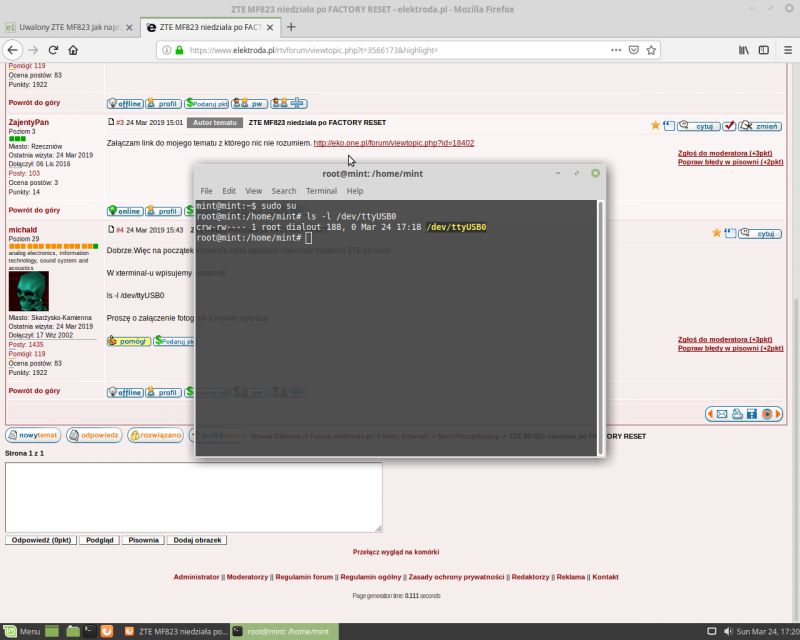This screenshot has height=640, width=800.
Task: Send a private message with the pw button
Action: pyautogui.click(x=249, y=104)
